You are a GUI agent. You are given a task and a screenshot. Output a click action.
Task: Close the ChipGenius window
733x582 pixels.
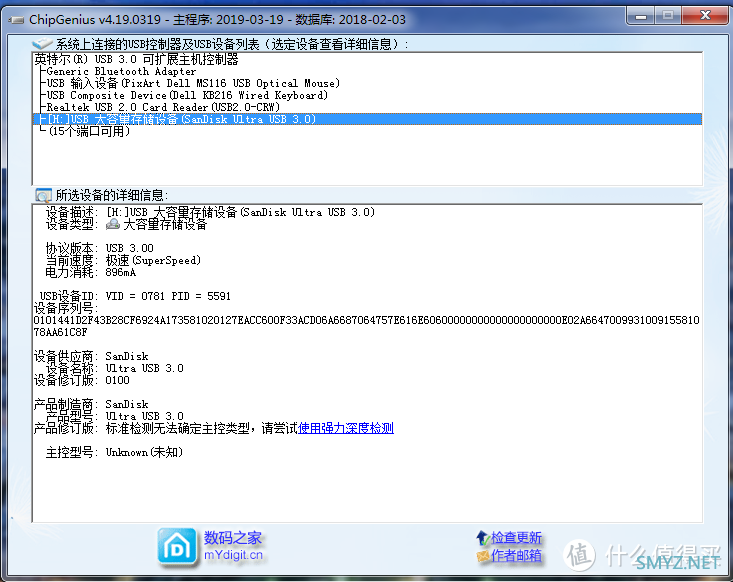(x=705, y=16)
